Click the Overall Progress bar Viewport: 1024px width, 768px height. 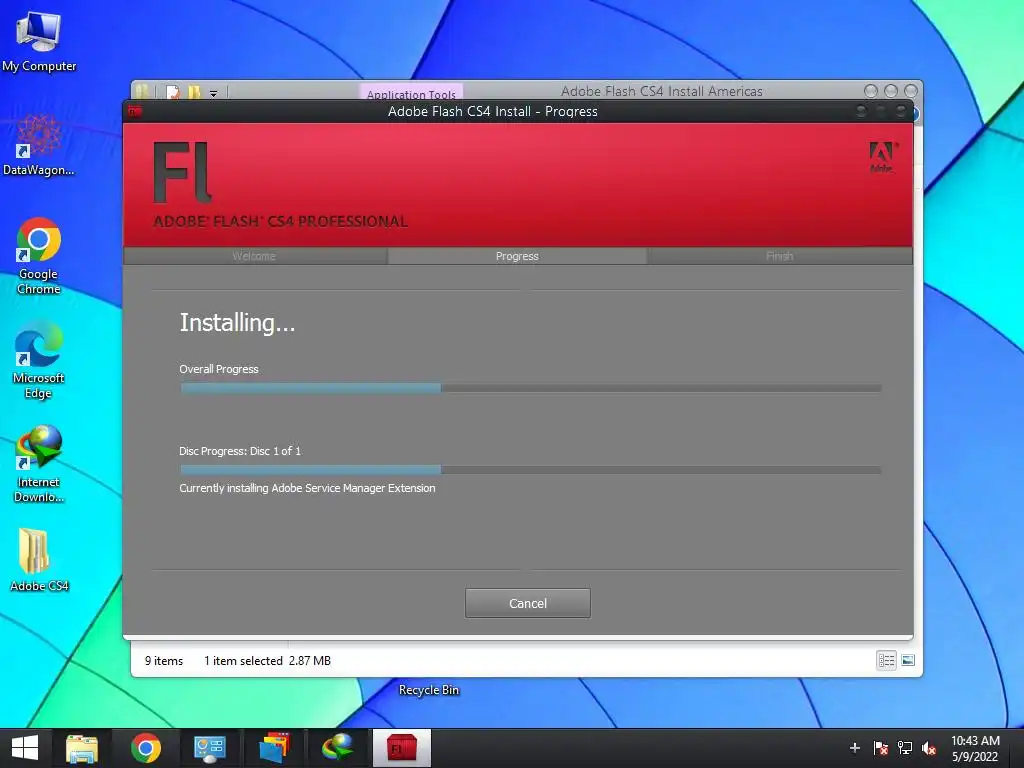coord(530,388)
